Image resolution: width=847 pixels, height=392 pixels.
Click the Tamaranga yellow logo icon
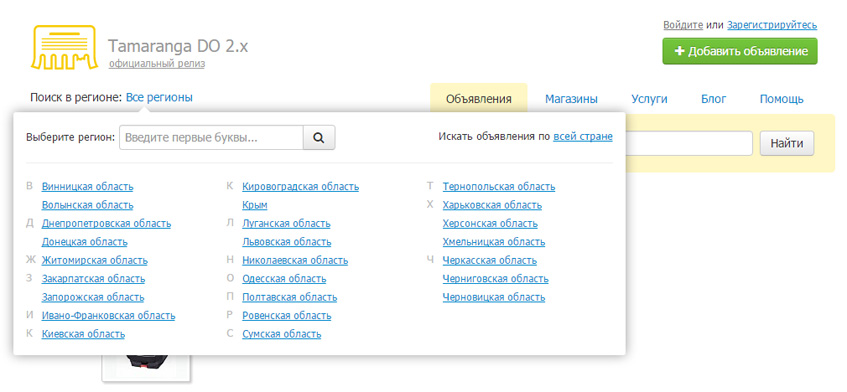click(x=64, y=48)
